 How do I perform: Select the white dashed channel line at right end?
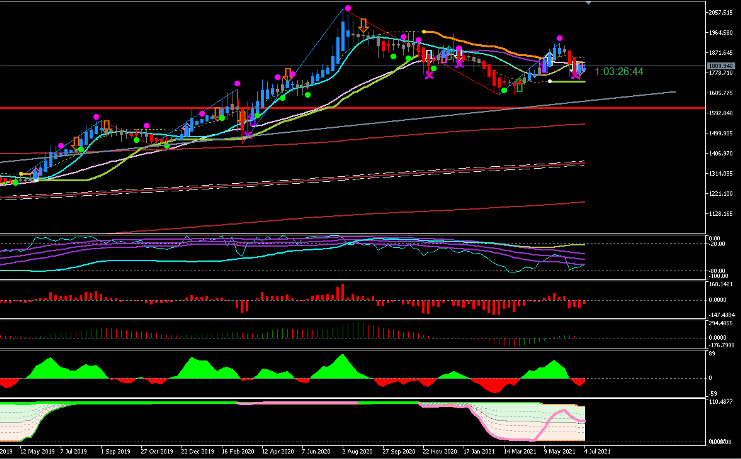pos(583,163)
